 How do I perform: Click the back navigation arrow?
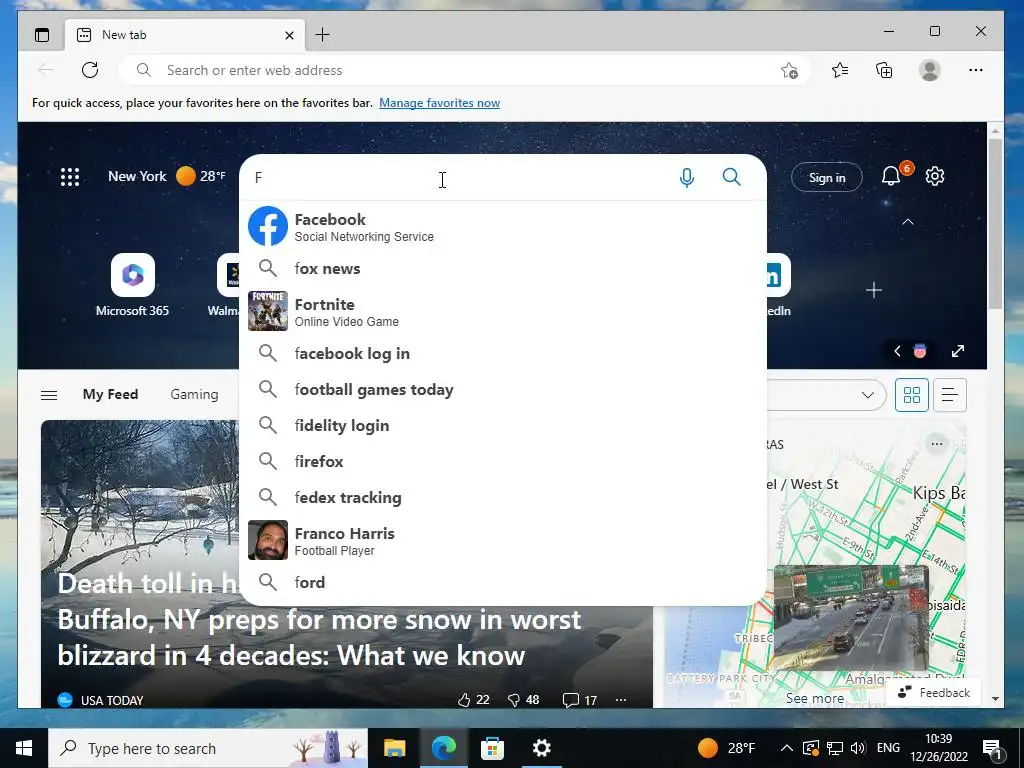coord(46,70)
